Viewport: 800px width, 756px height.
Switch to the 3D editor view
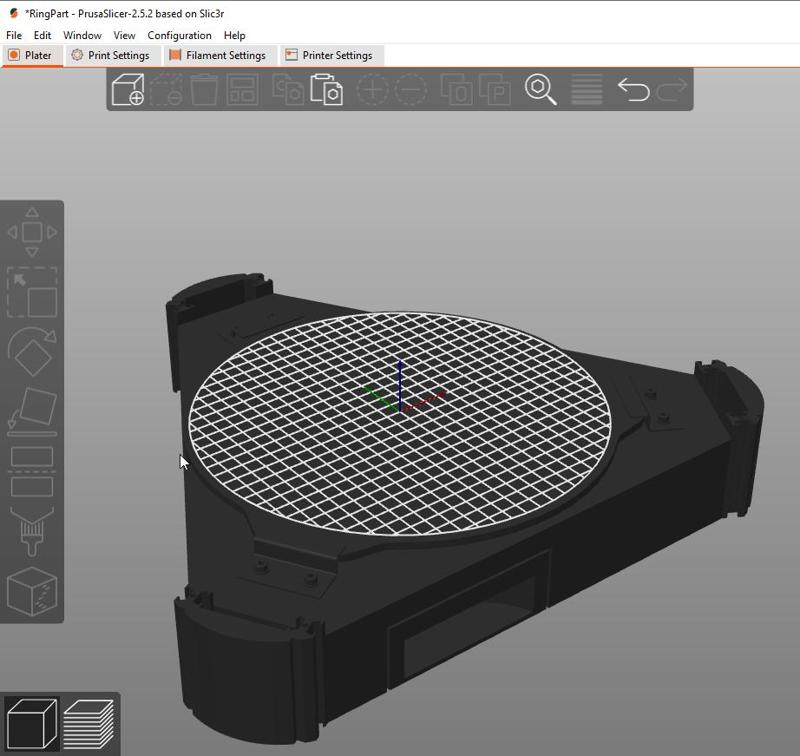pos(32,724)
